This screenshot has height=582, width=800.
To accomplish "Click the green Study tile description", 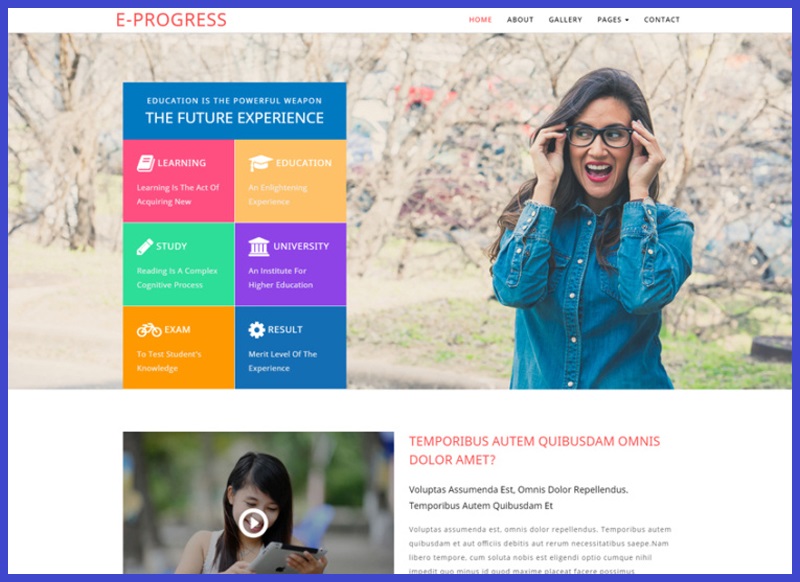I will click(x=177, y=278).
